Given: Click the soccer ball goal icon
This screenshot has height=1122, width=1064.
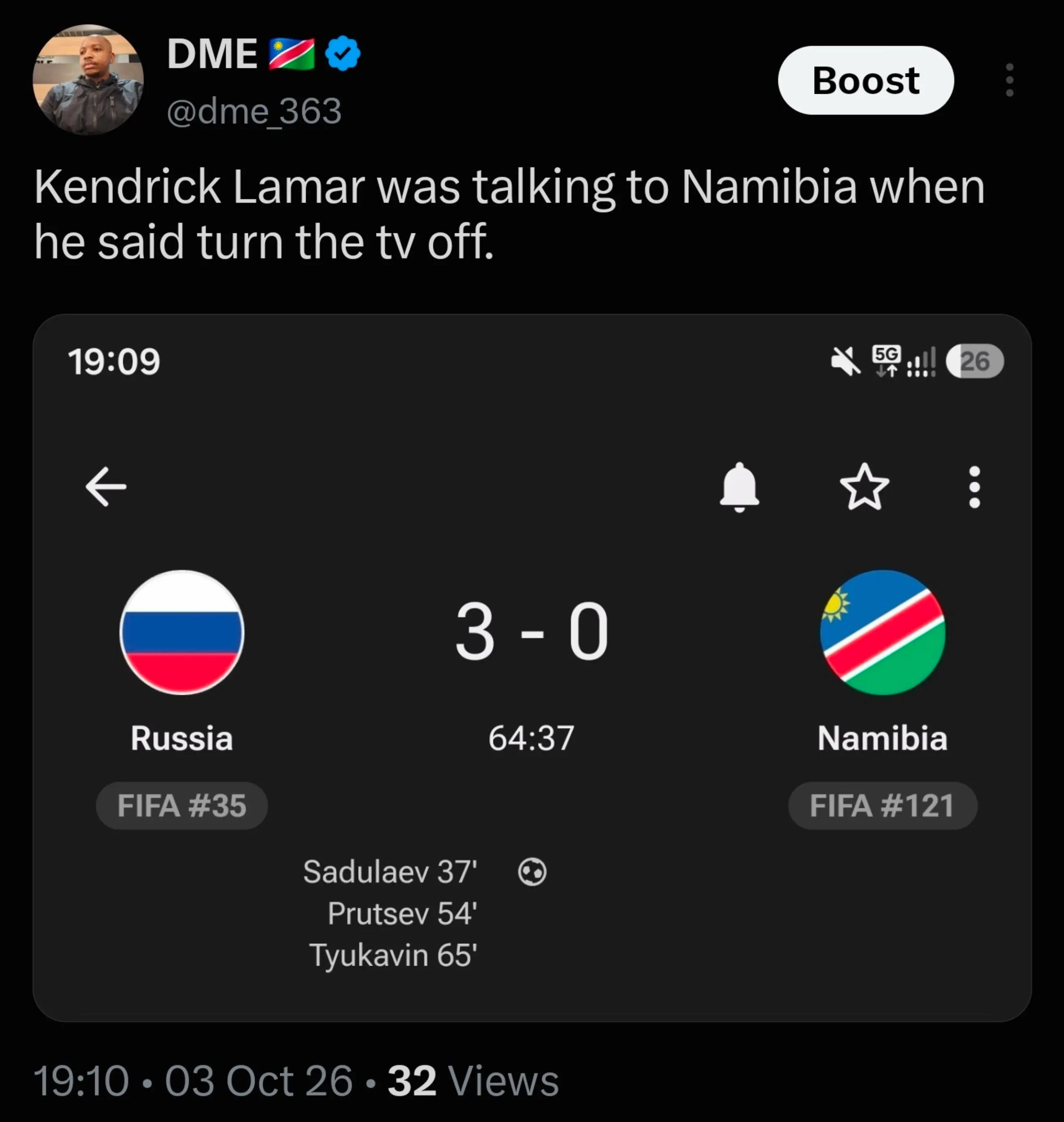Looking at the screenshot, I should click(532, 872).
